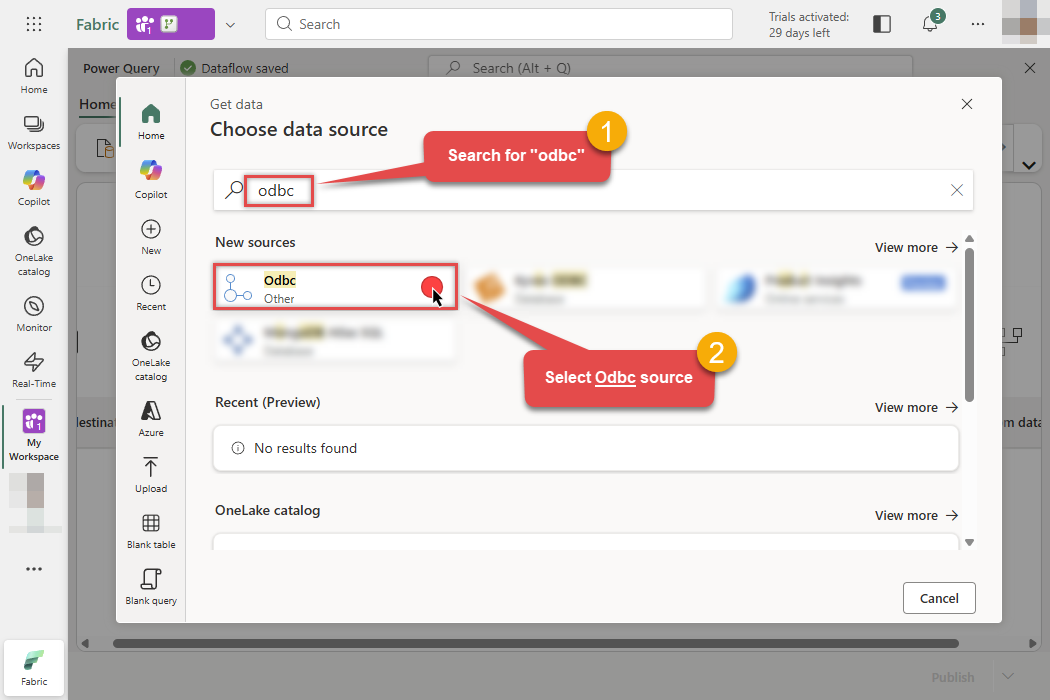View more New sources

915,247
